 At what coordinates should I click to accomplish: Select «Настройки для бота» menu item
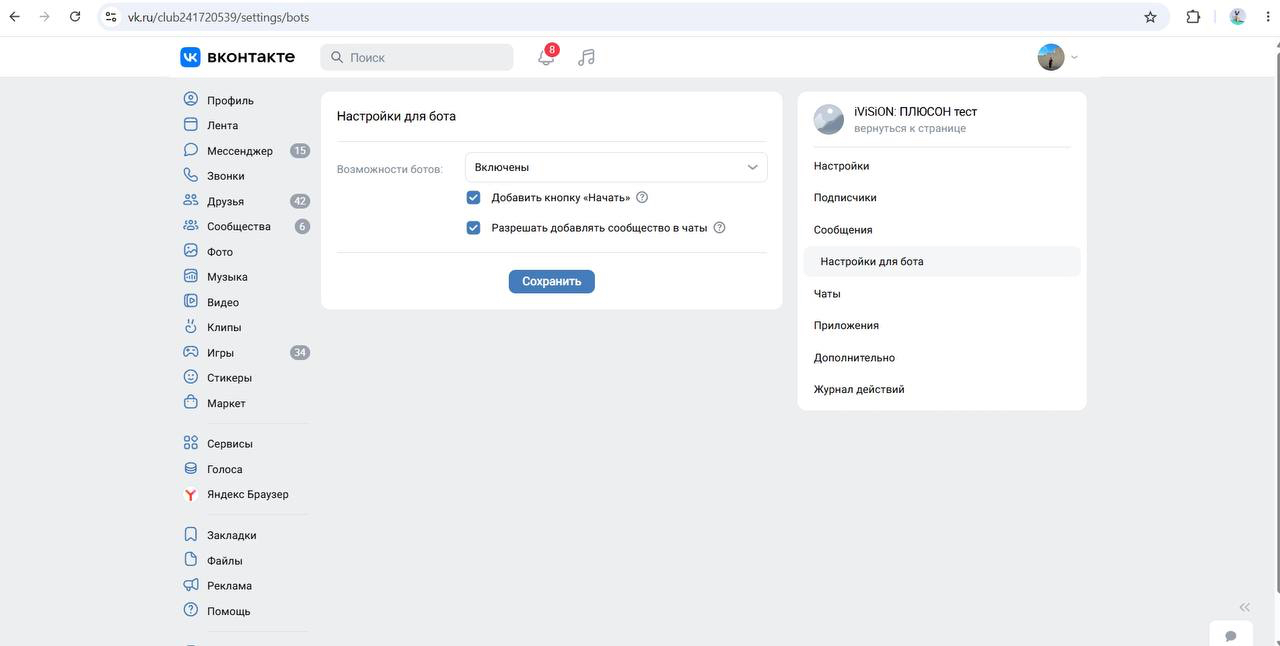click(x=942, y=261)
